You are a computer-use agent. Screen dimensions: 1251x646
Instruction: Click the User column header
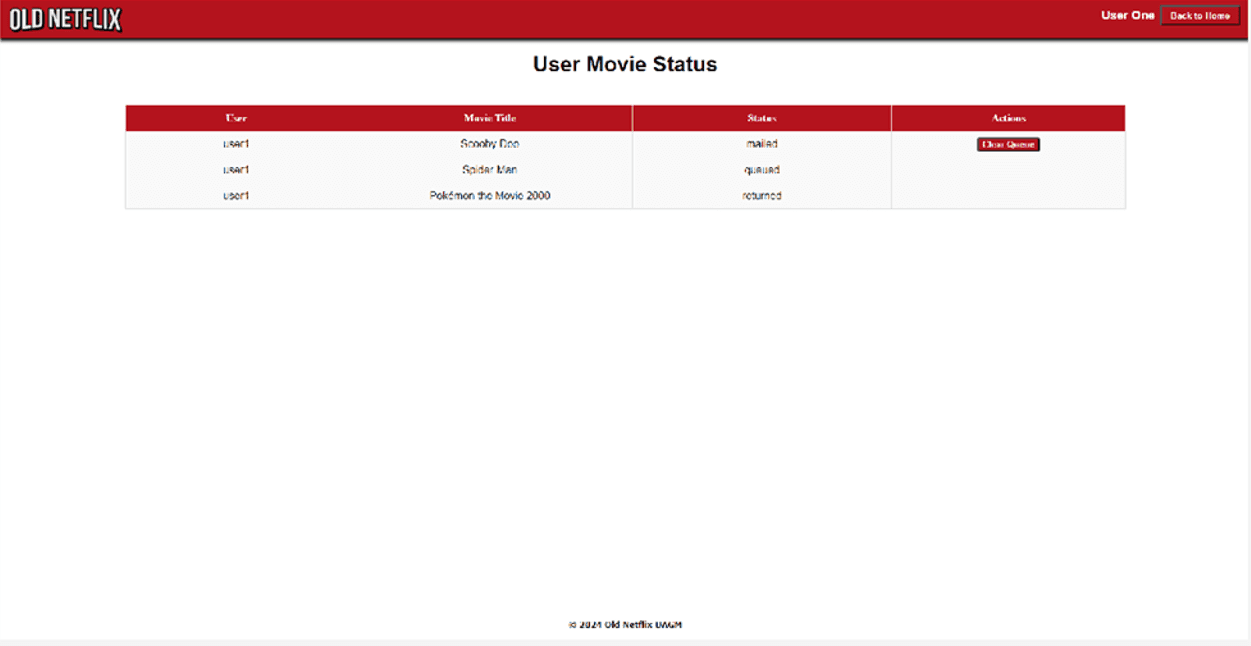pyautogui.click(x=236, y=118)
